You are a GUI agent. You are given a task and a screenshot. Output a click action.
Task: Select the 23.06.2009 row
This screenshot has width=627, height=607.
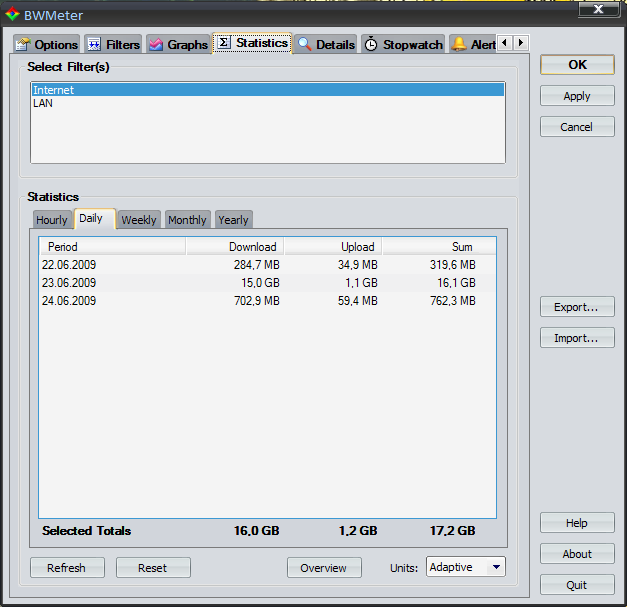click(268, 283)
